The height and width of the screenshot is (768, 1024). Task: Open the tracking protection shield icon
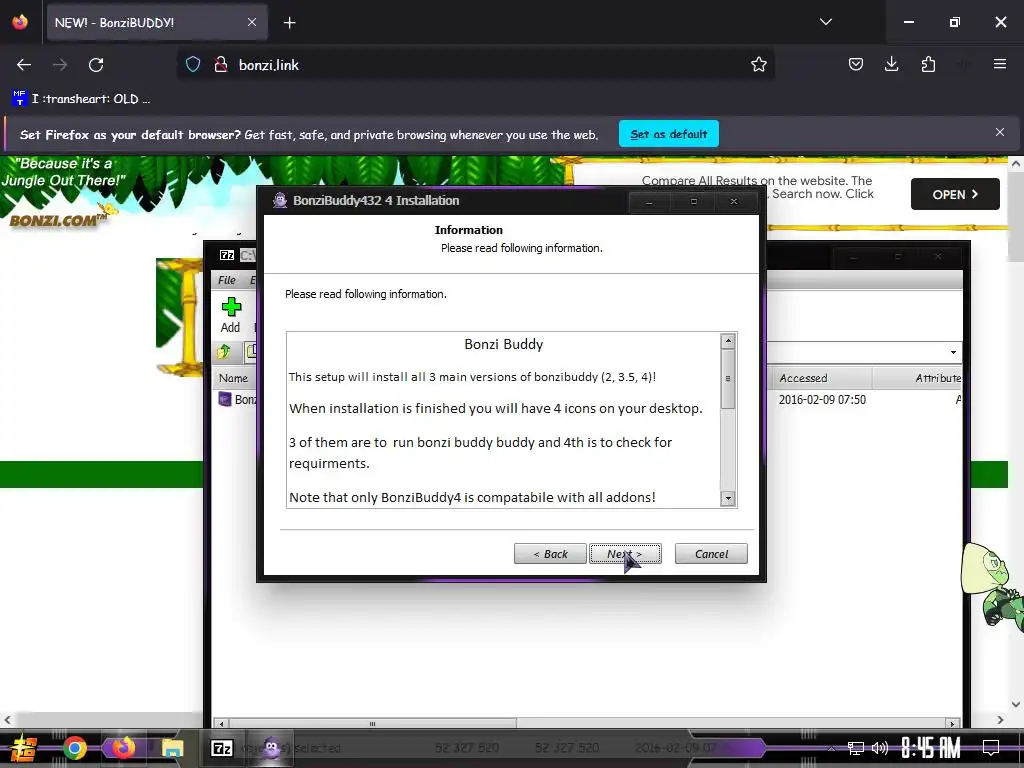click(x=193, y=64)
